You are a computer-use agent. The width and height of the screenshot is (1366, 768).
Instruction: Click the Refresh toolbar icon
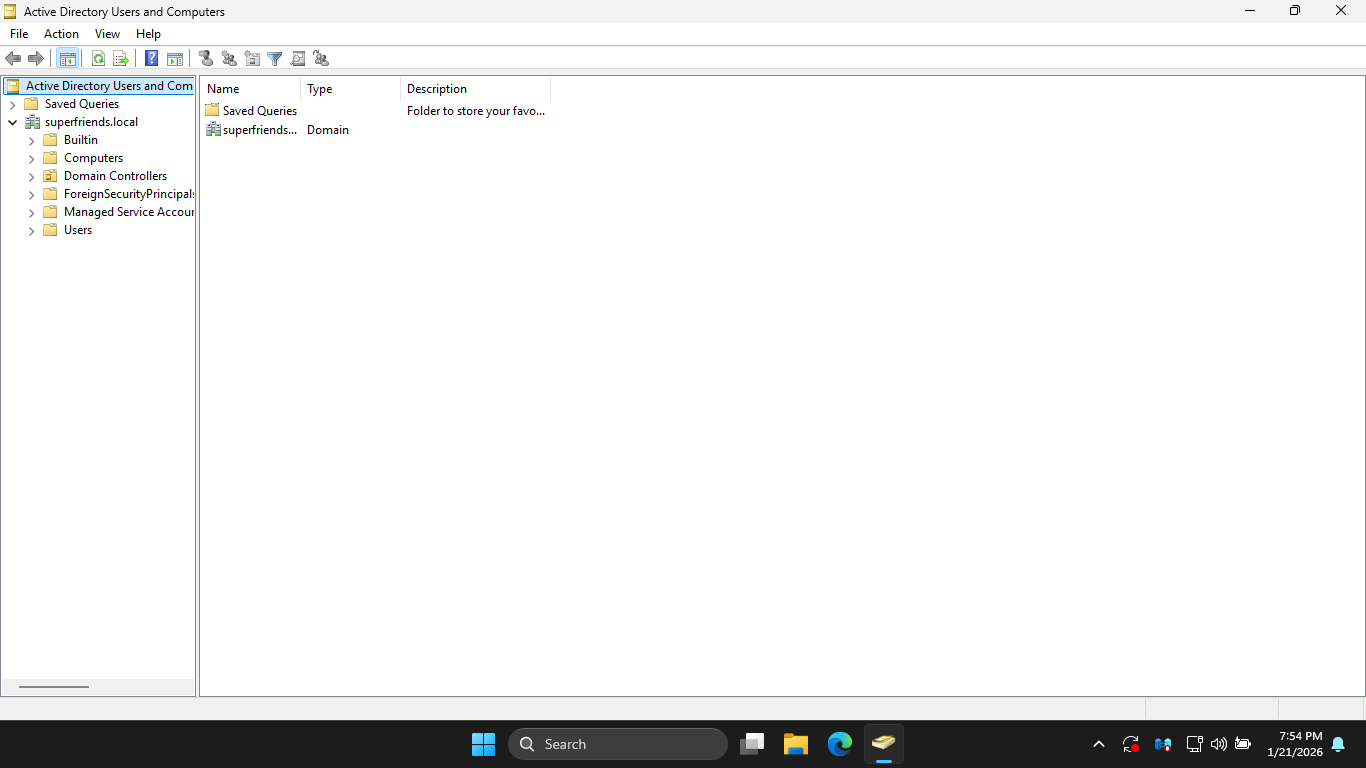[x=98, y=59]
